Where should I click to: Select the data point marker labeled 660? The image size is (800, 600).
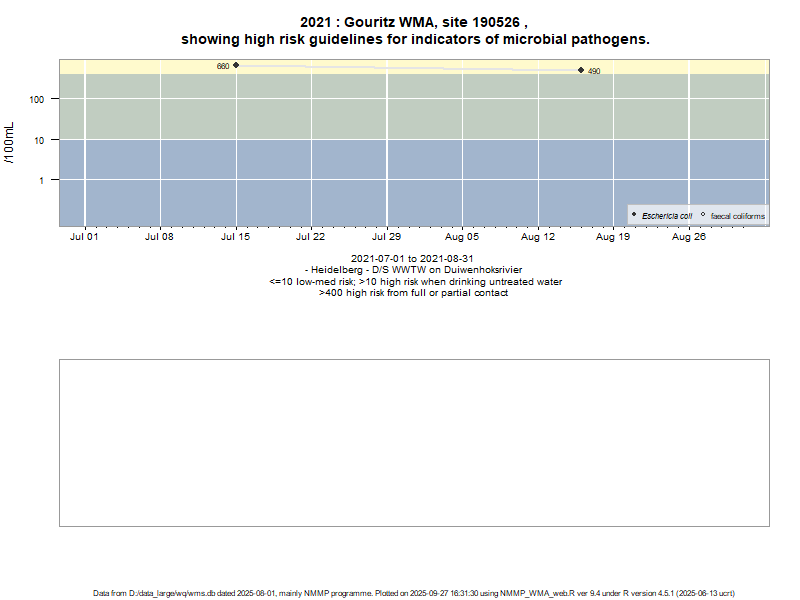pyautogui.click(x=236, y=65)
